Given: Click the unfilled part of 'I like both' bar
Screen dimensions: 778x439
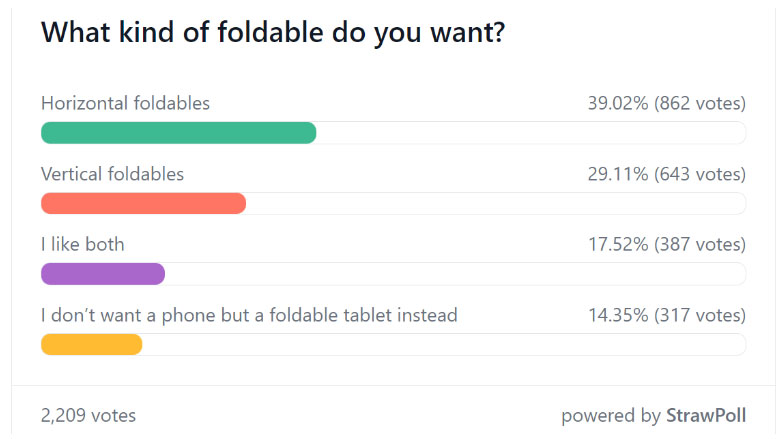Looking at the screenshot, I should [455, 274].
